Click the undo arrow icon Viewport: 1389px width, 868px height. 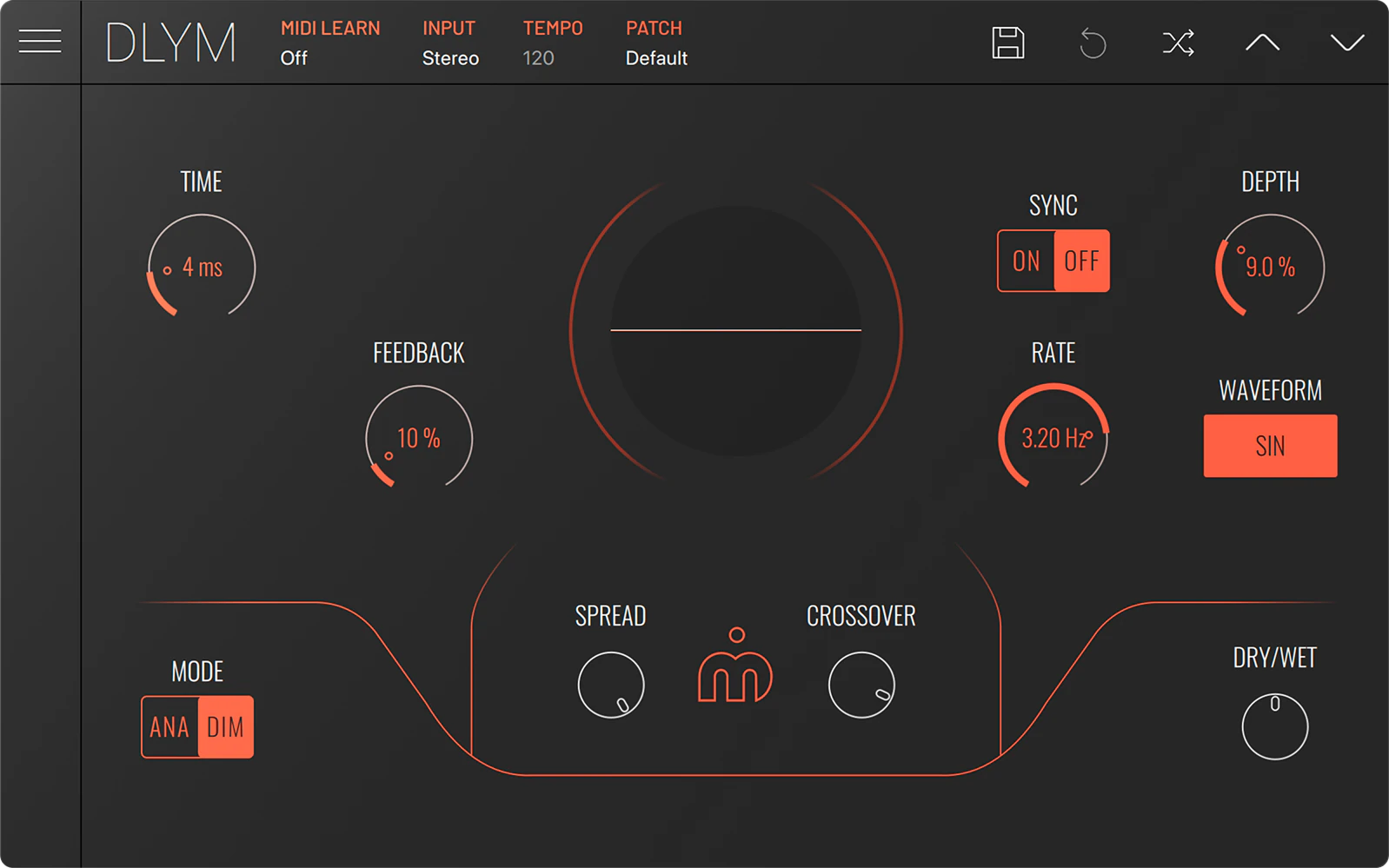pos(1093,43)
